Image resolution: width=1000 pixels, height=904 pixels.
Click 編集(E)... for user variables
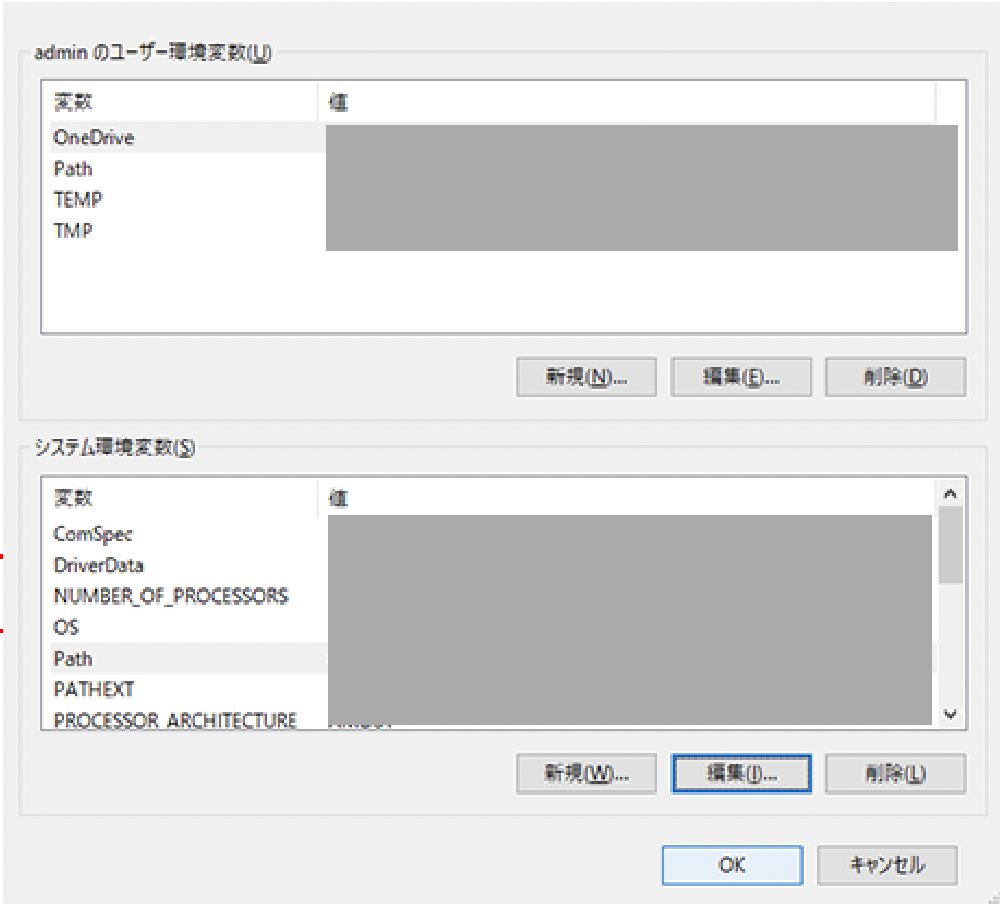(x=741, y=377)
